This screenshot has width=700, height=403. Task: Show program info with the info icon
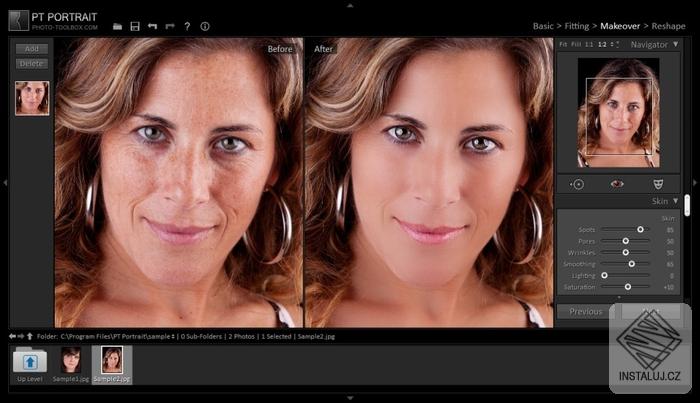click(x=205, y=26)
